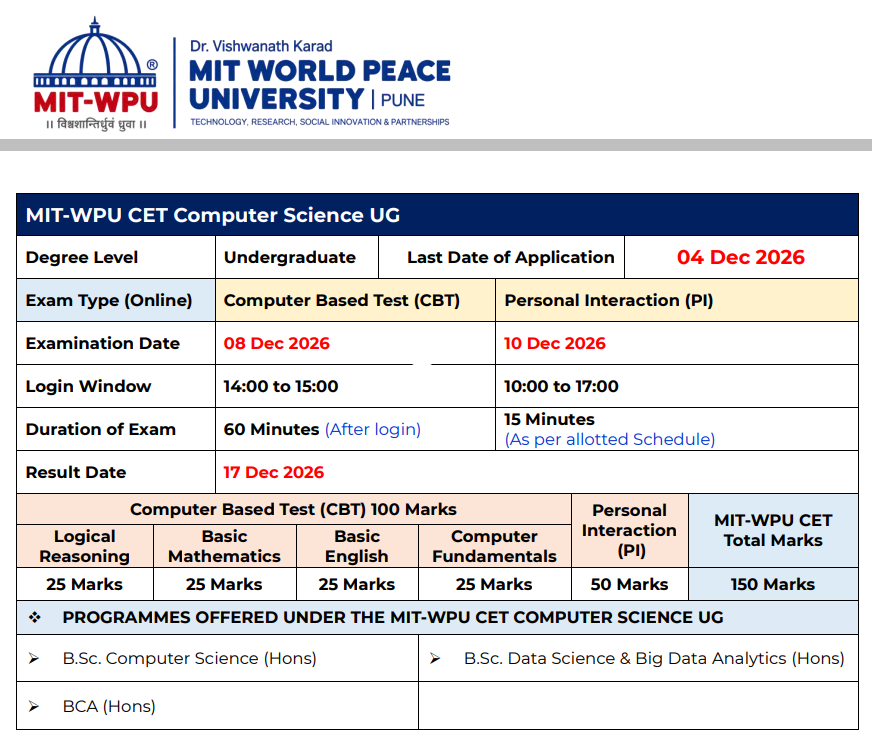Click 25 Marks under Basic English
Screen dimensions: 872x740
tap(357, 584)
